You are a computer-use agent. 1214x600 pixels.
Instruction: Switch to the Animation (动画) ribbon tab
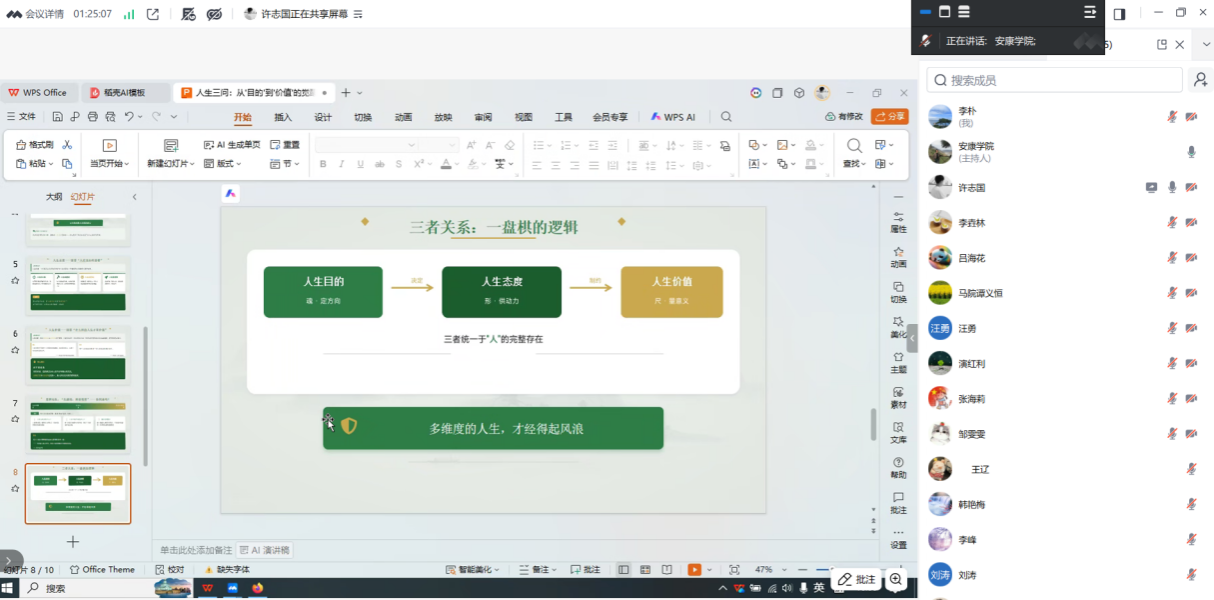click(403, 117)
